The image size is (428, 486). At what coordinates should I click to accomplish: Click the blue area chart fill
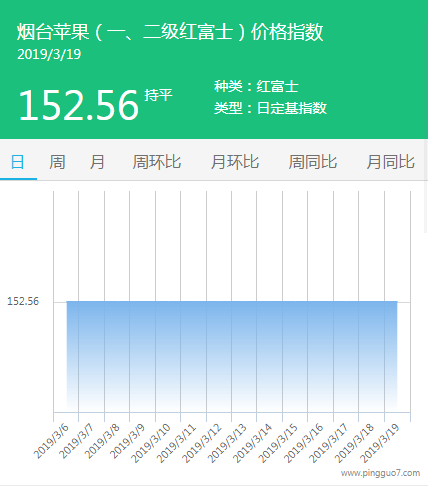[232, 356]
